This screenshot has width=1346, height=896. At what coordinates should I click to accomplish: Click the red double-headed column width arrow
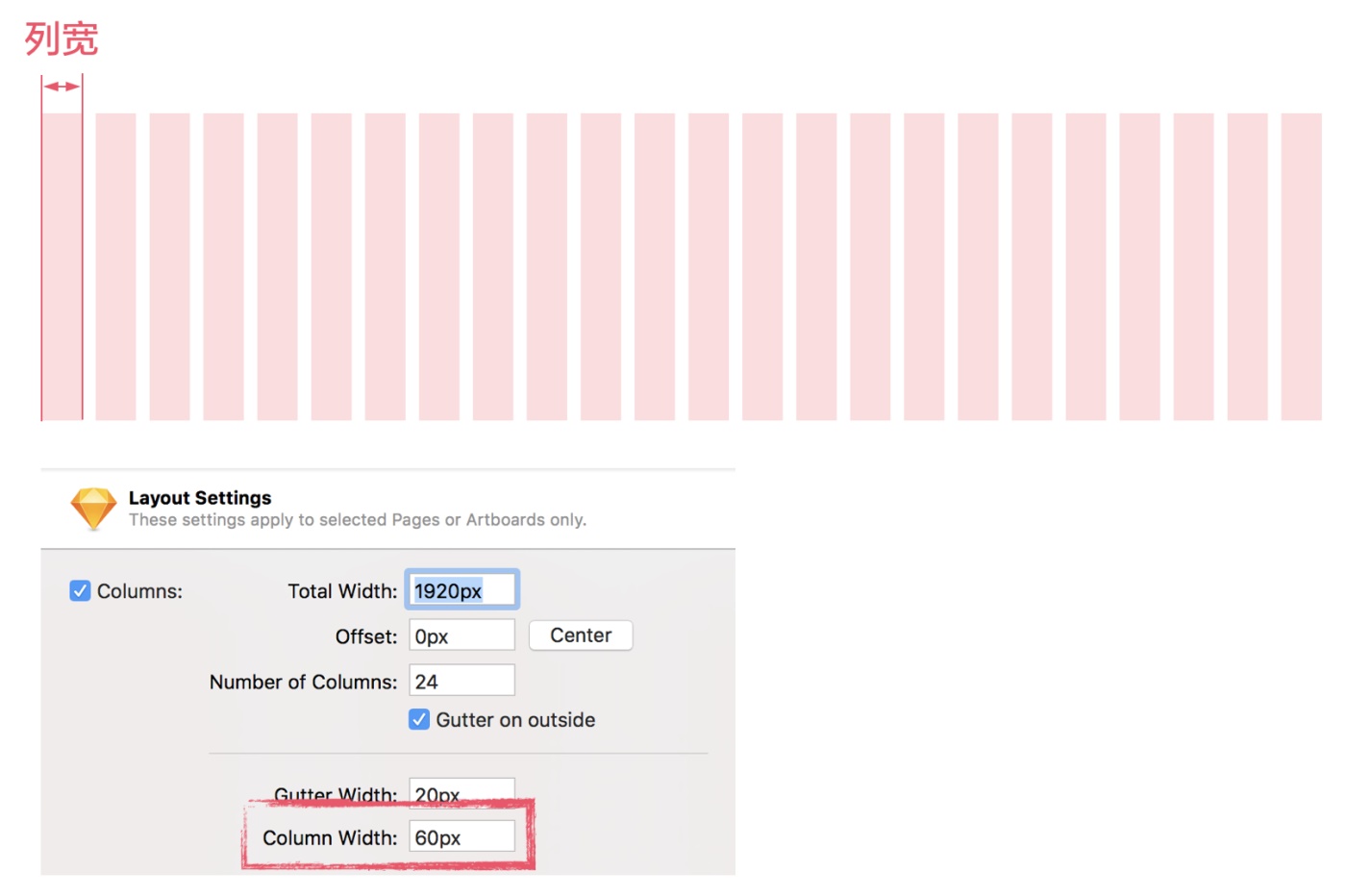click(x=62, y=87)
